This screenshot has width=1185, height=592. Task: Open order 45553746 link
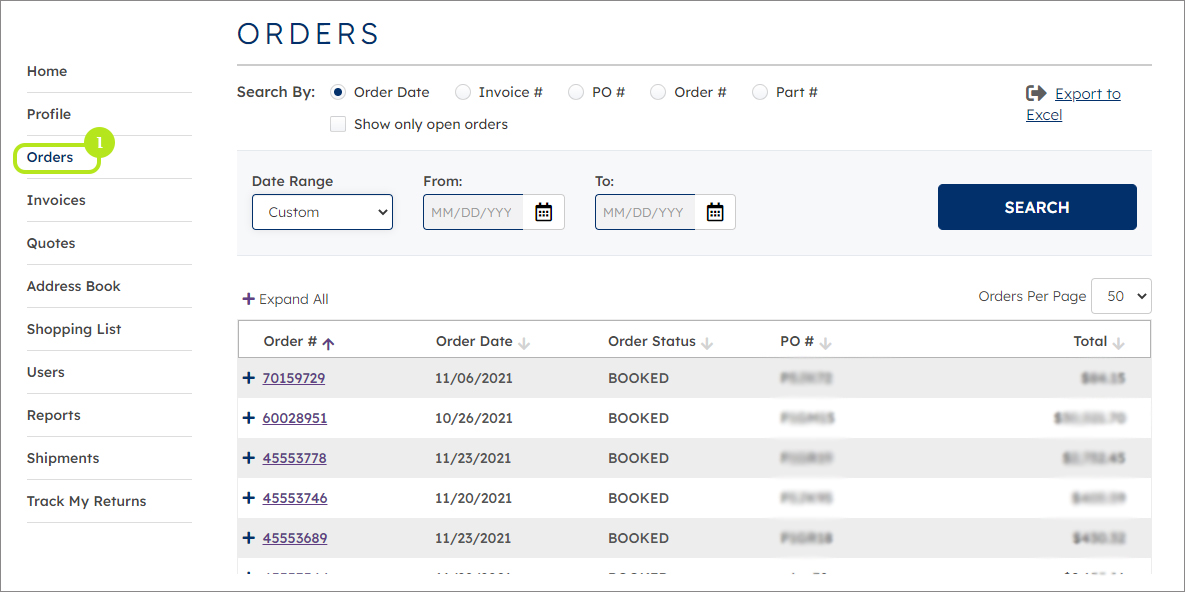click(295, 498)
